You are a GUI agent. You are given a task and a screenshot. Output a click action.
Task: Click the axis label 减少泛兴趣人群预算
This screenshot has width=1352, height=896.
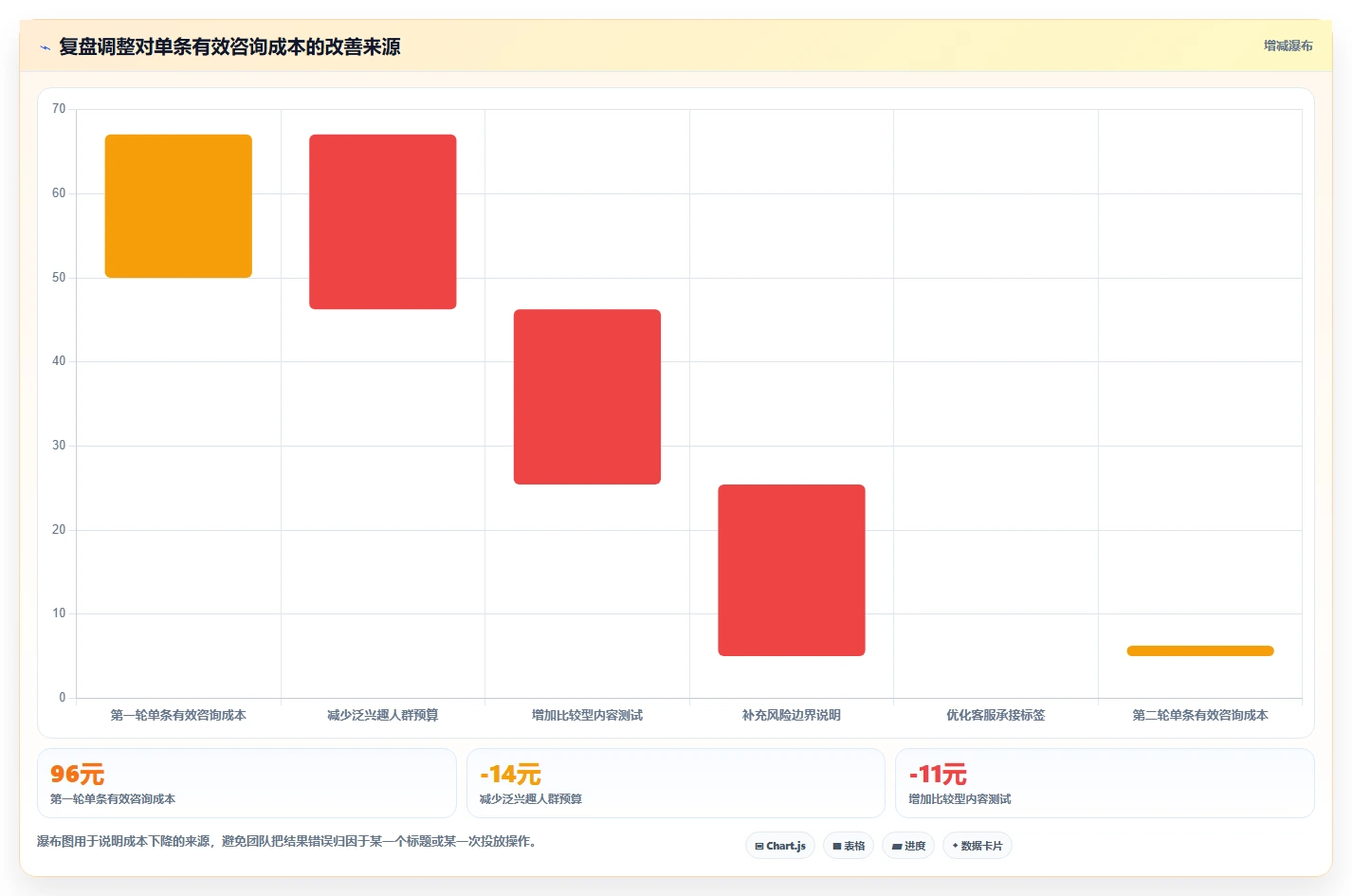[x=383, y=715]
